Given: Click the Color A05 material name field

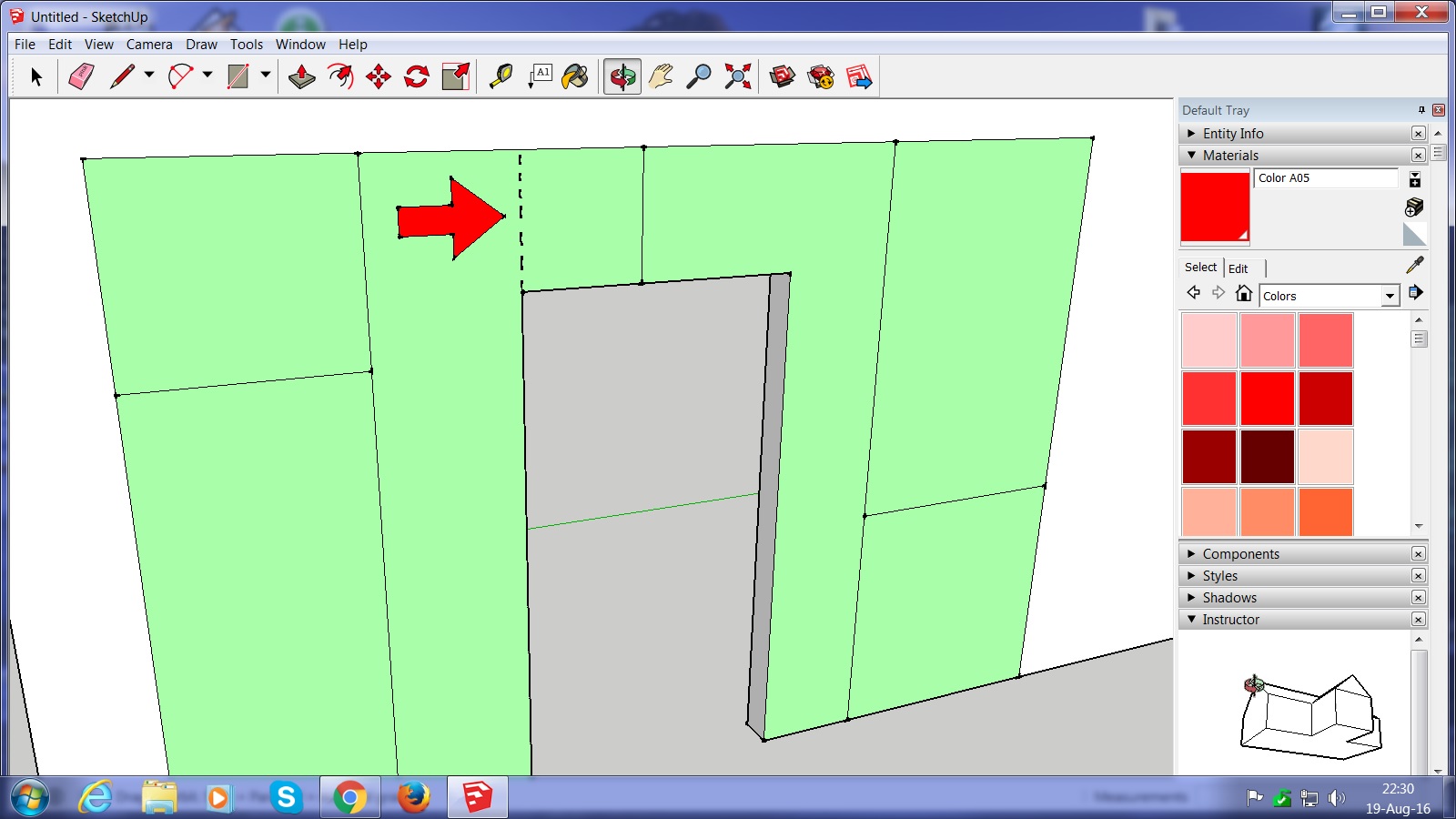Looking at the screenshot, I should [1325, 178].
